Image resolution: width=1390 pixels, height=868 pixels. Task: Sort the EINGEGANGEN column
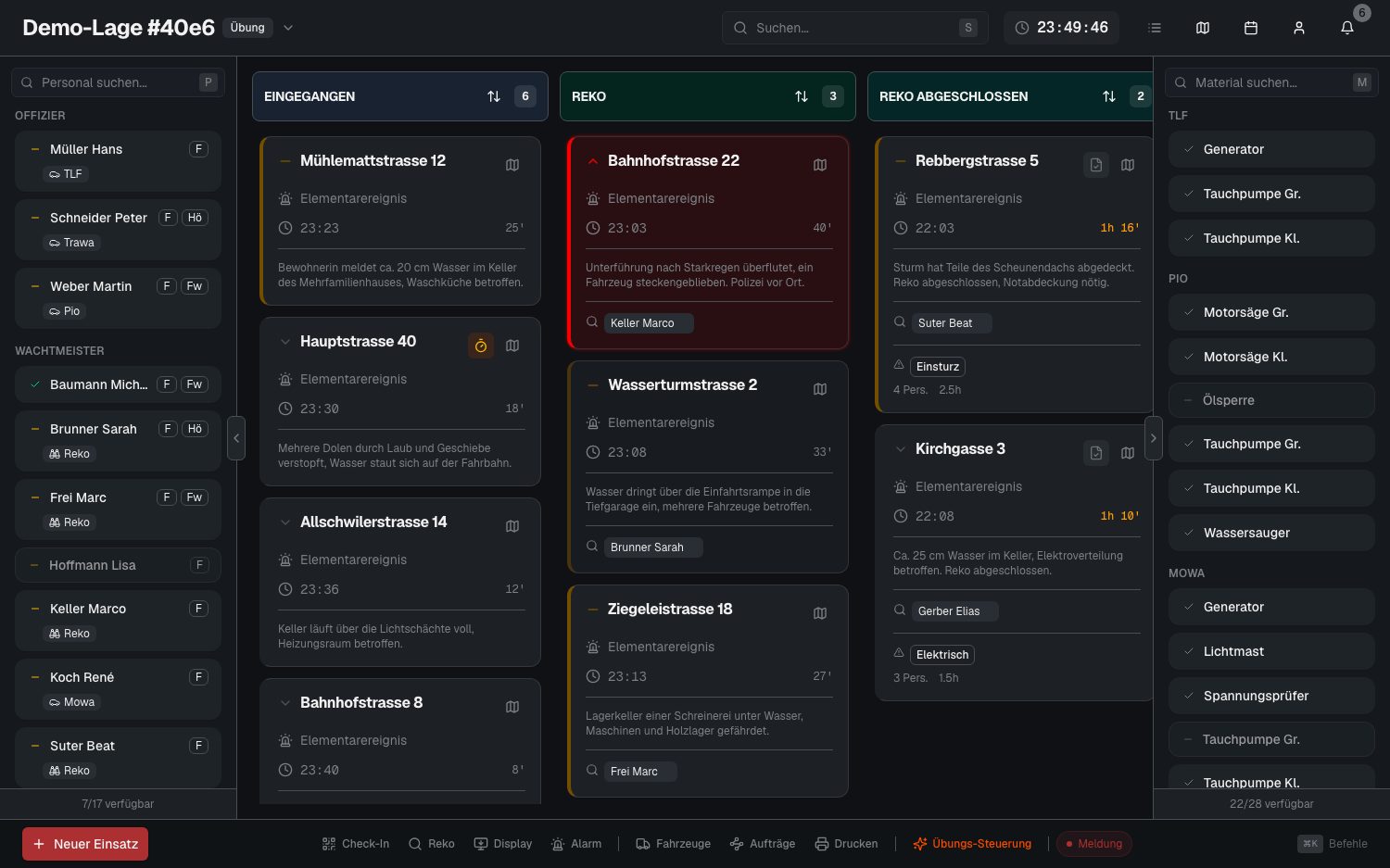pyautogui.click(x=494, y=96)
